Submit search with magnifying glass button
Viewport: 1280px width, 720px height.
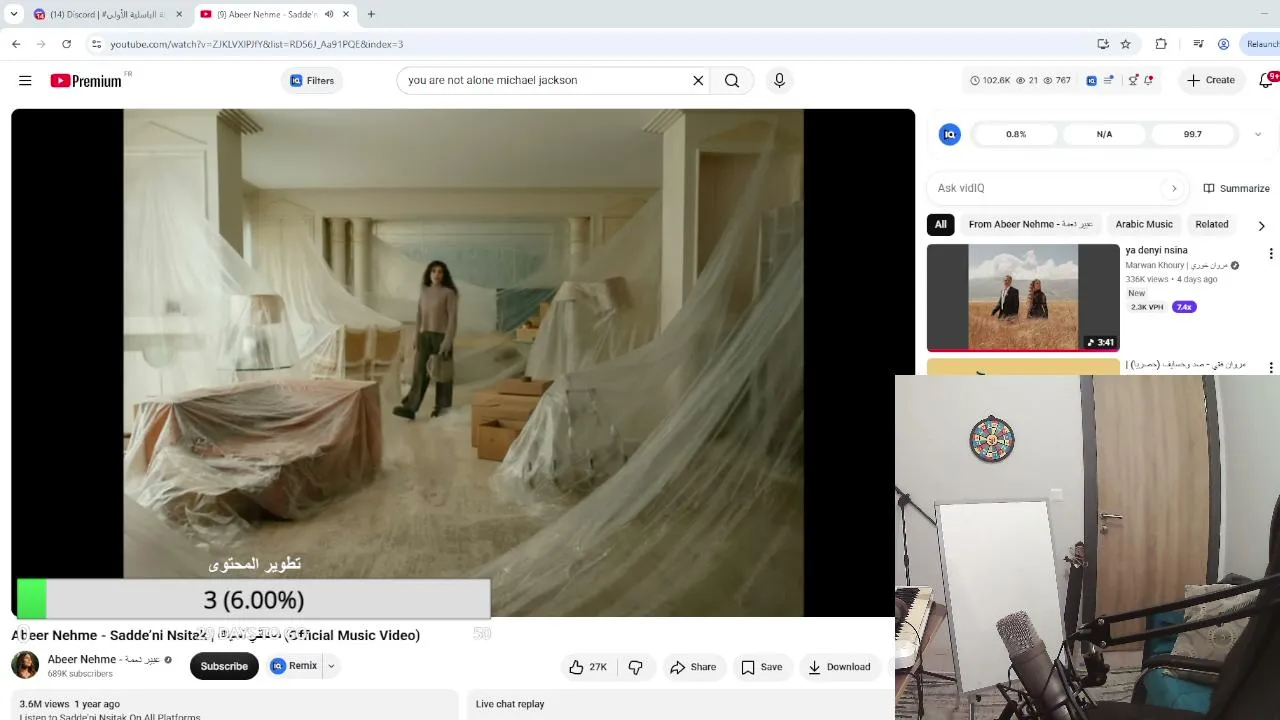(732, 80)
